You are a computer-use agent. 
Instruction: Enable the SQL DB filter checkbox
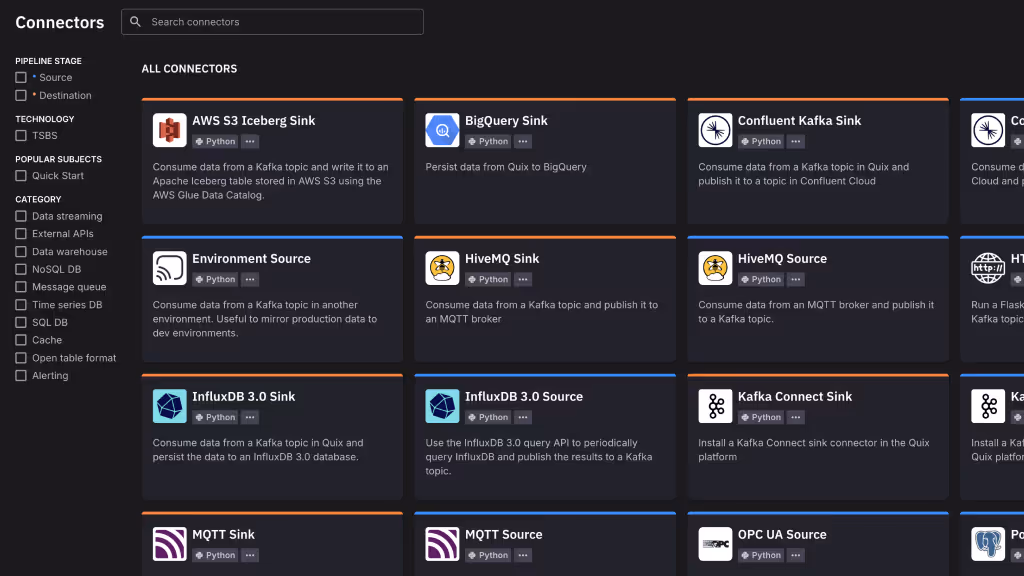[x=21, y=323]
